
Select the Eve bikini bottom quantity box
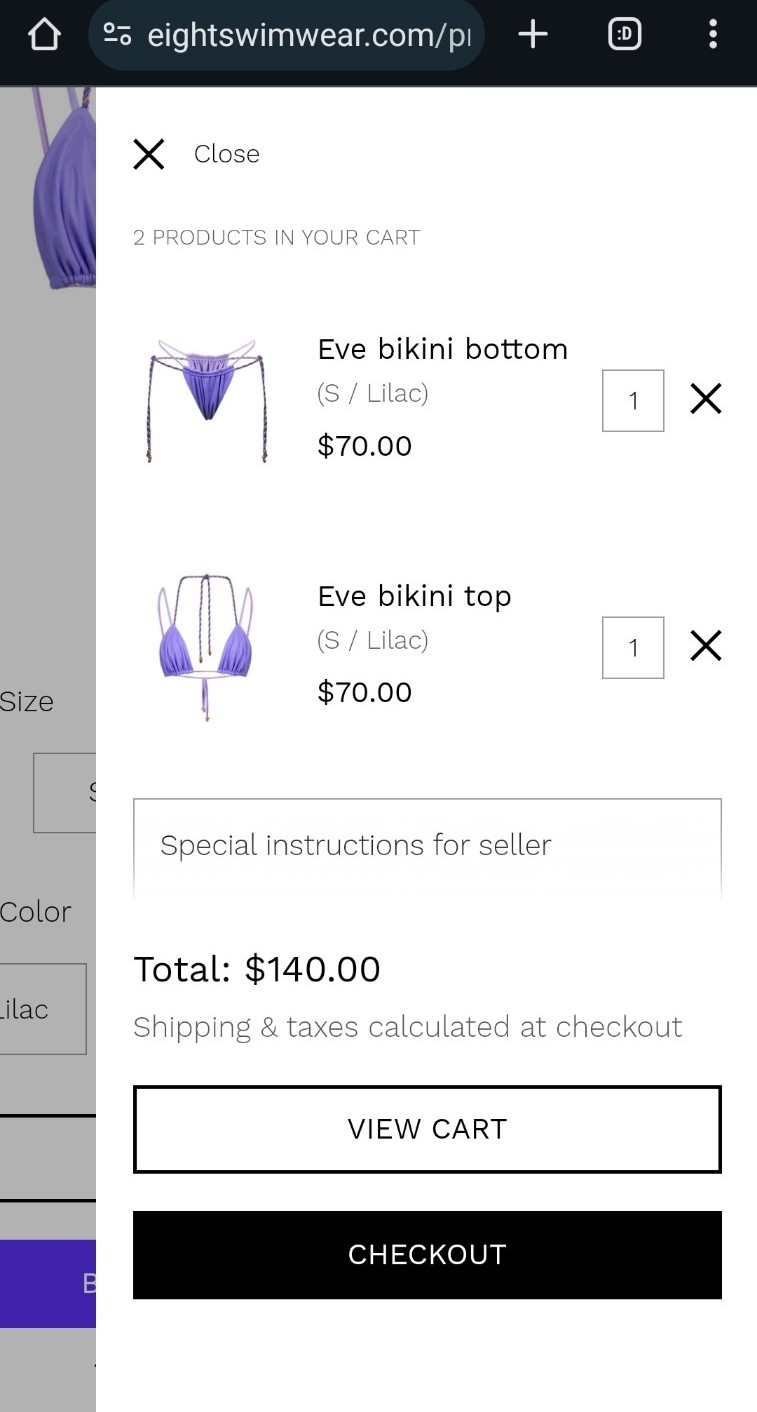(x=633, y=401)
